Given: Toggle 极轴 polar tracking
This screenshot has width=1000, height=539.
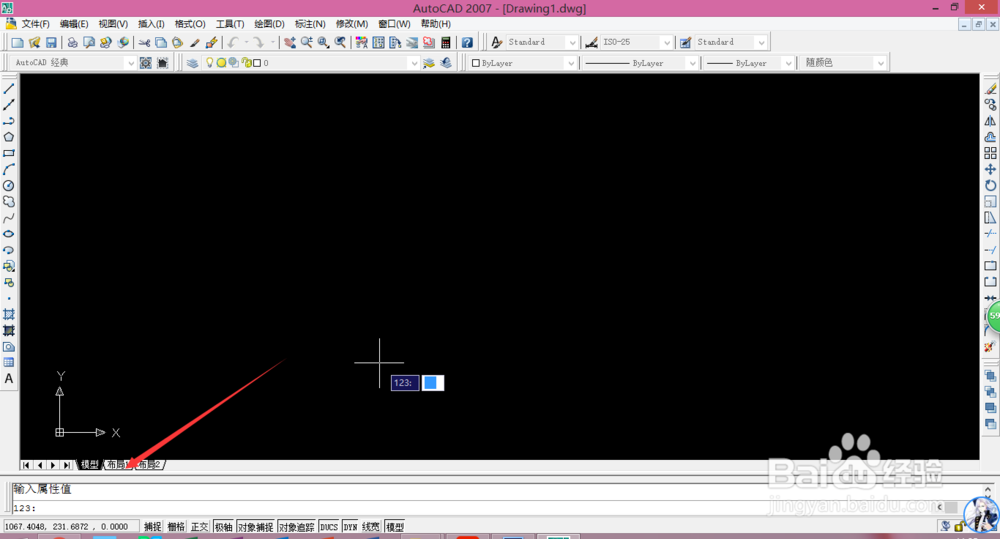Looking at the screenshot, I should click(223, 527).
